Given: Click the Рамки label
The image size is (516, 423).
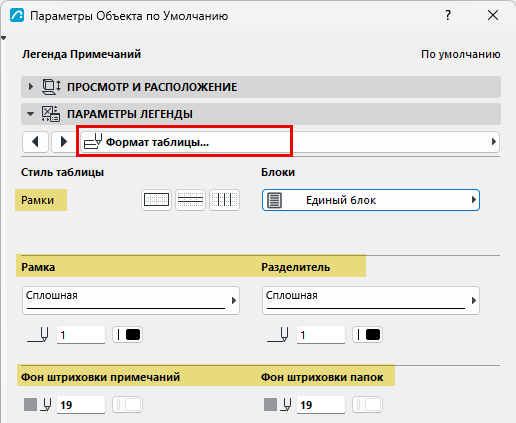Looking at the screenshot, I should (x=38, y=200).
